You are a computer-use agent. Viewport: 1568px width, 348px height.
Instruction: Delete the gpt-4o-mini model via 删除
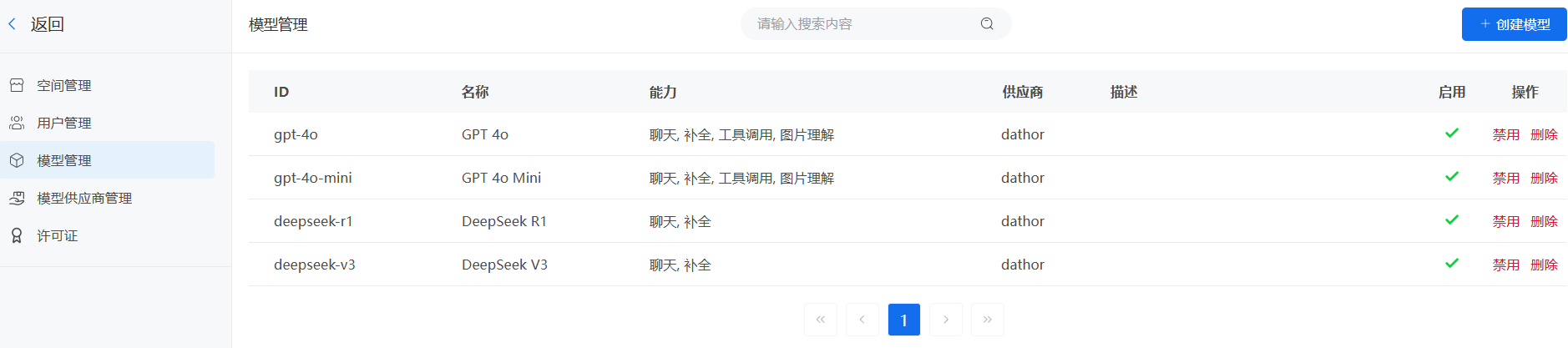click(1544, 178)
